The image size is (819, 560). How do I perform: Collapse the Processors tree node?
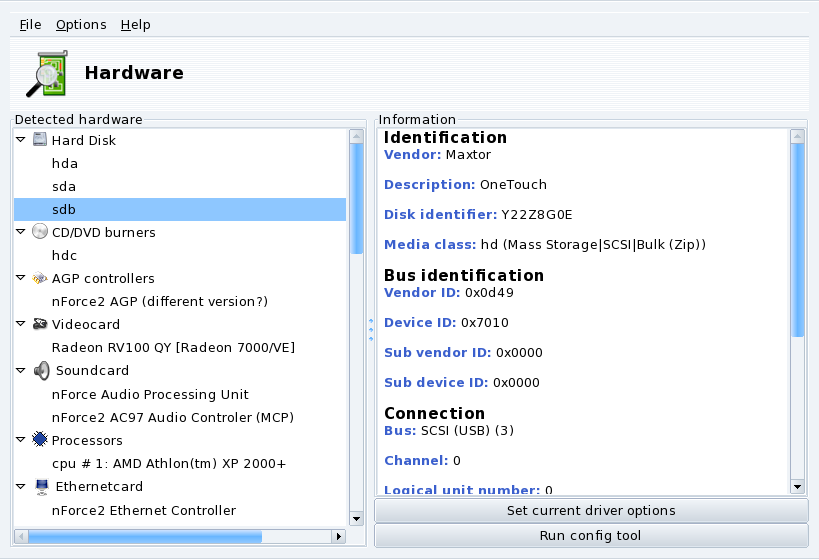(x=21, y=440)
